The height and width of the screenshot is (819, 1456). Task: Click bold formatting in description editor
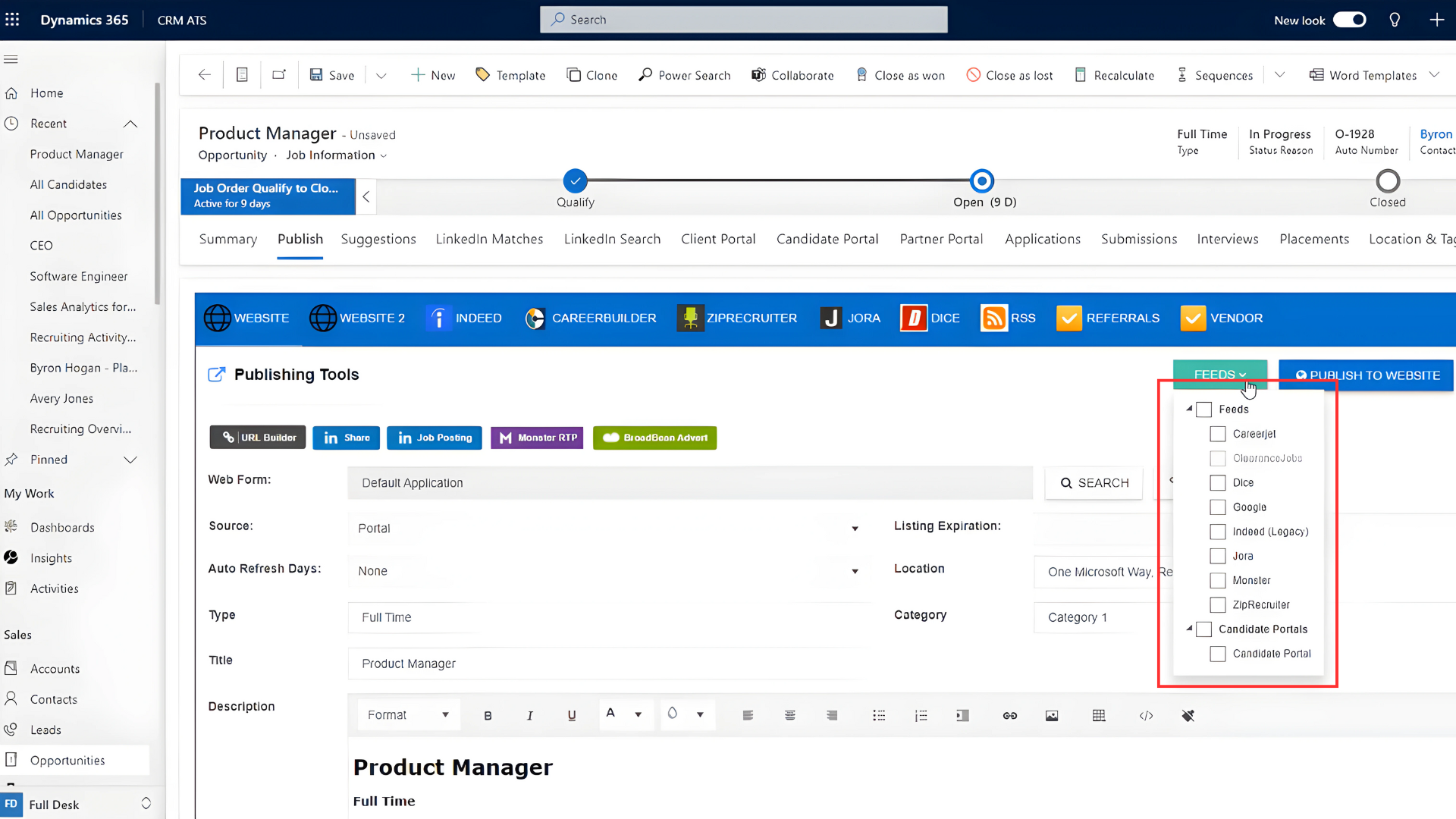coord(488,715)
